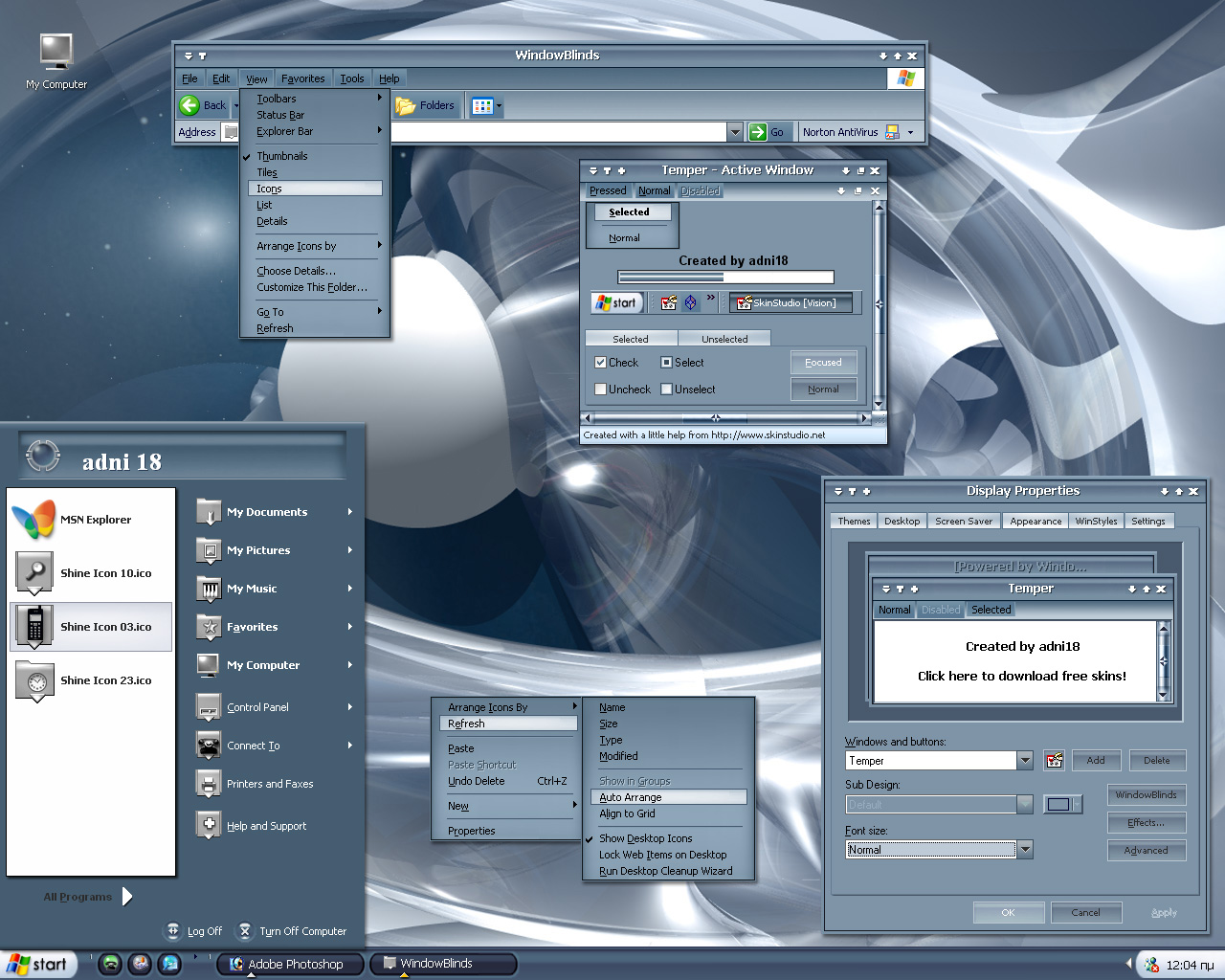Switch to Adobe Photoshop taskbar button
The height and width of the screenshot is (980, 1225).
291,964
